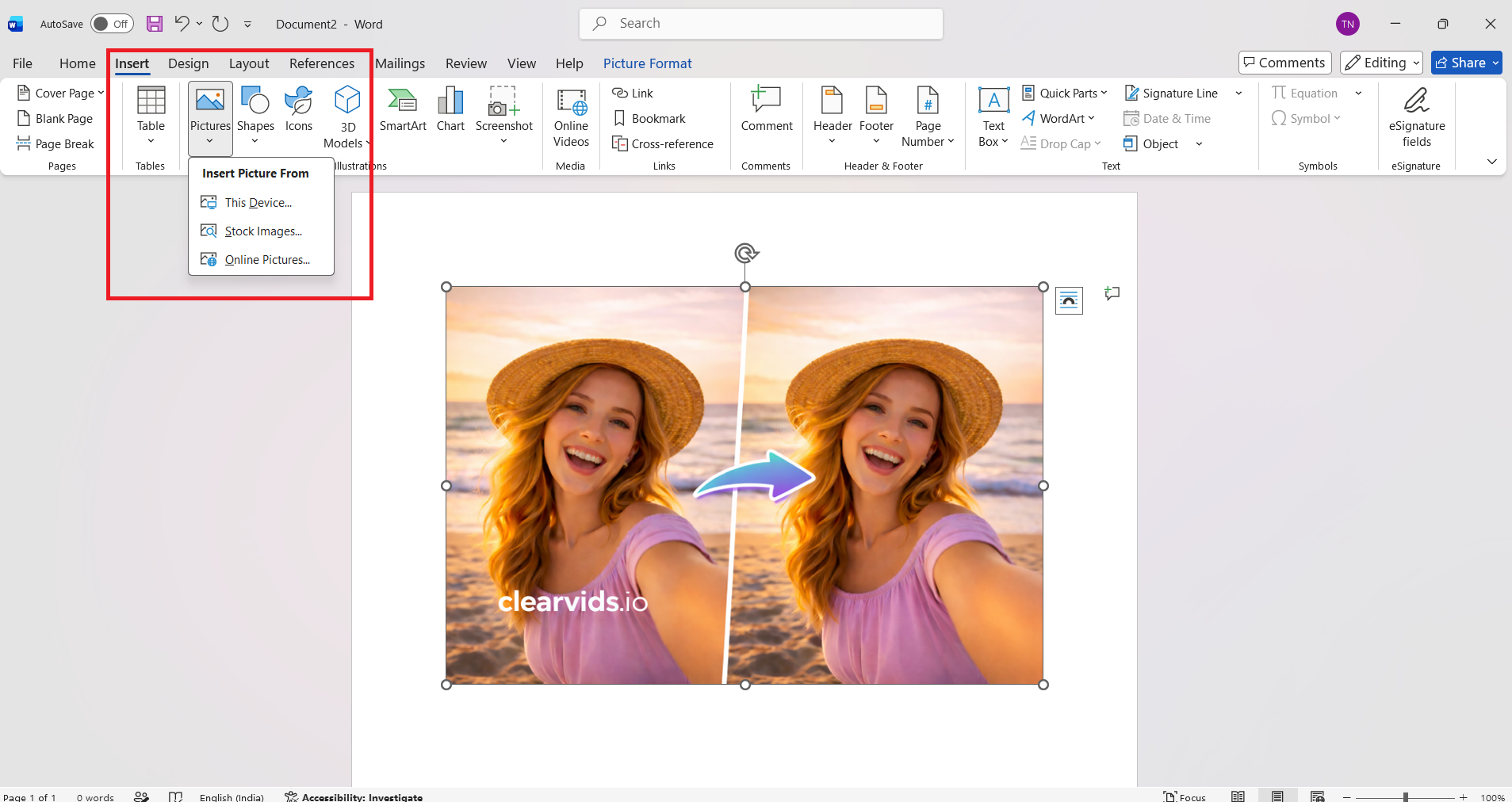Open the Comments pane button
The width and height of the screenshot is (1512, 802).
(1284, 63)
